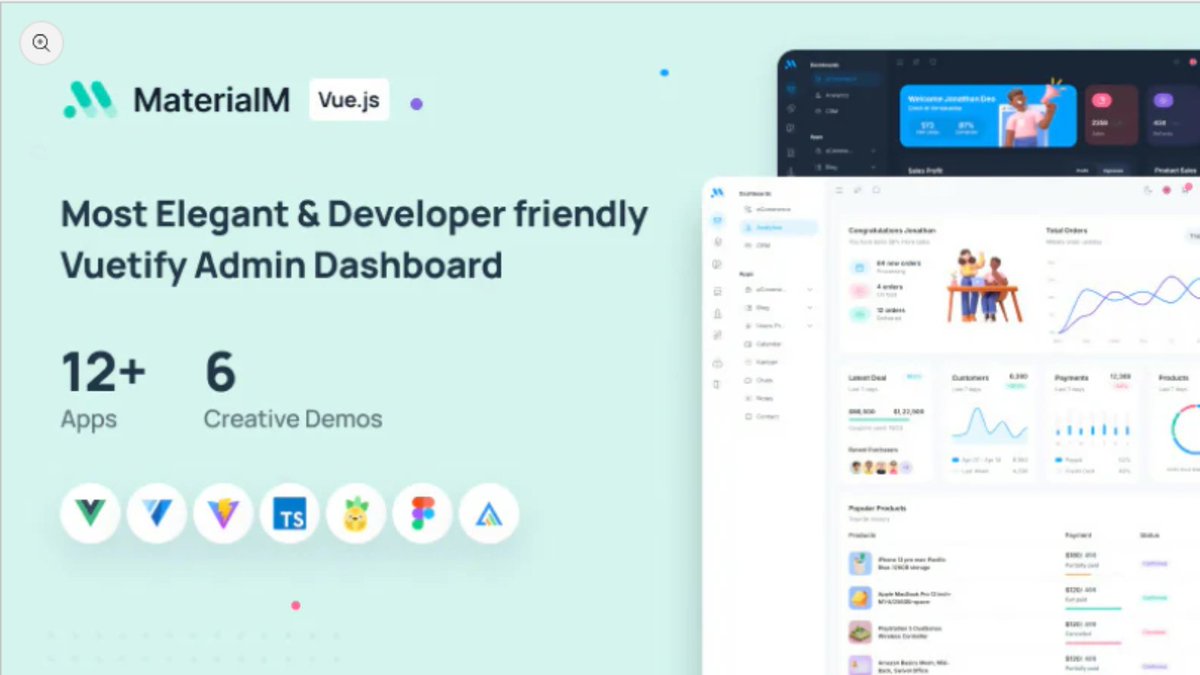The image size is (1200, 675).
Task: Click the status badge in PlayStation row
Action: [x=1154, y=632]
